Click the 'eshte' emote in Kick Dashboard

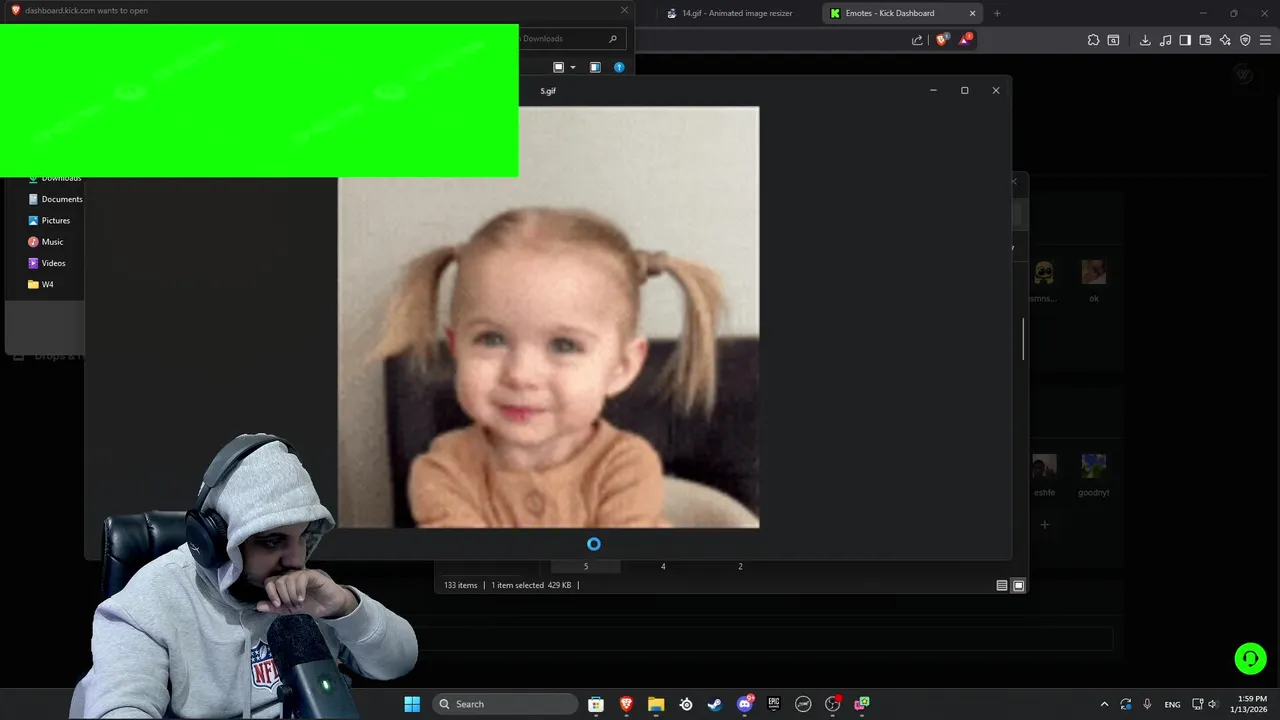tap(1044, 466)
